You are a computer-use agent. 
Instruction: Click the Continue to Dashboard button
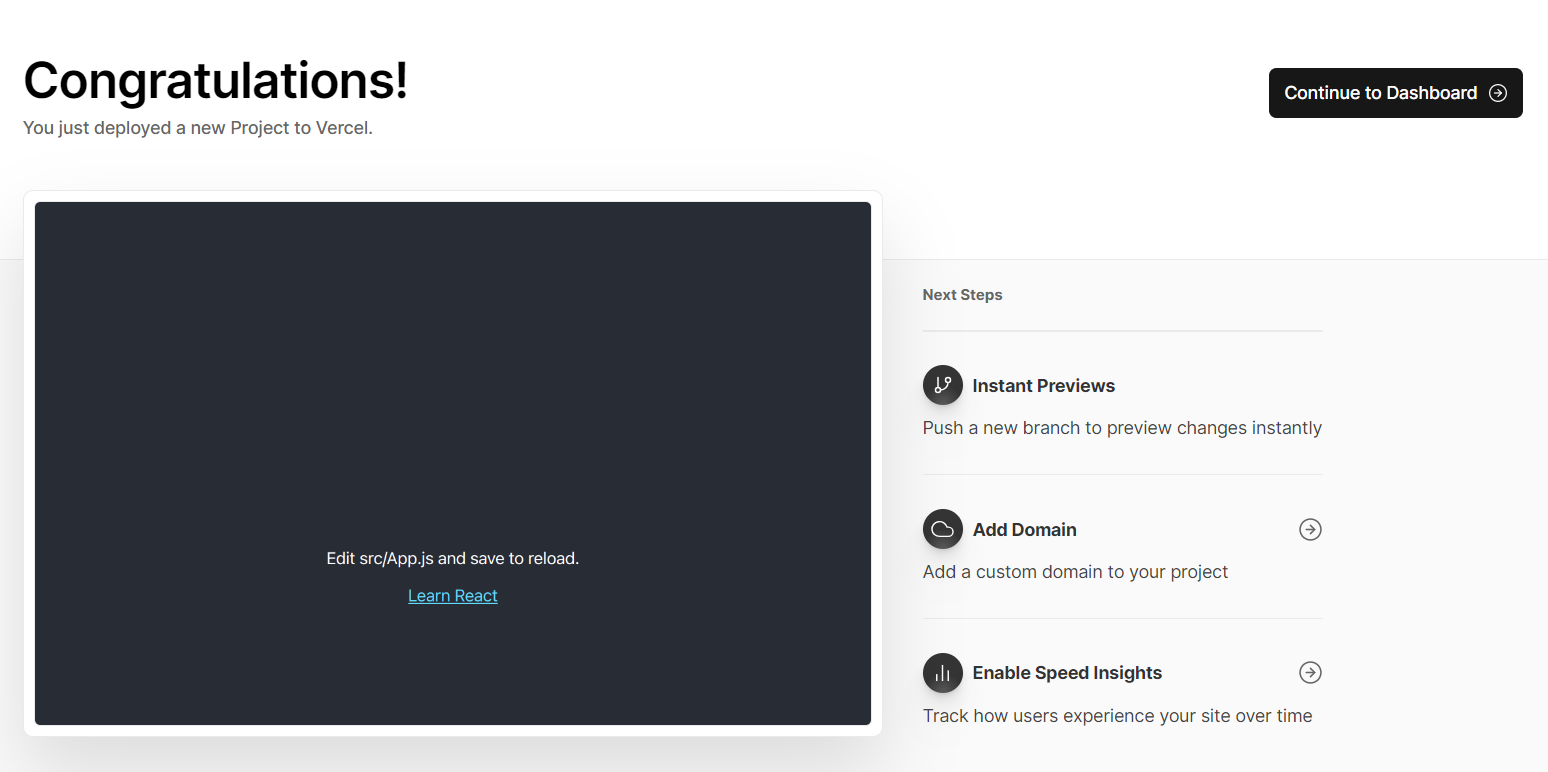pos(1395,93)
